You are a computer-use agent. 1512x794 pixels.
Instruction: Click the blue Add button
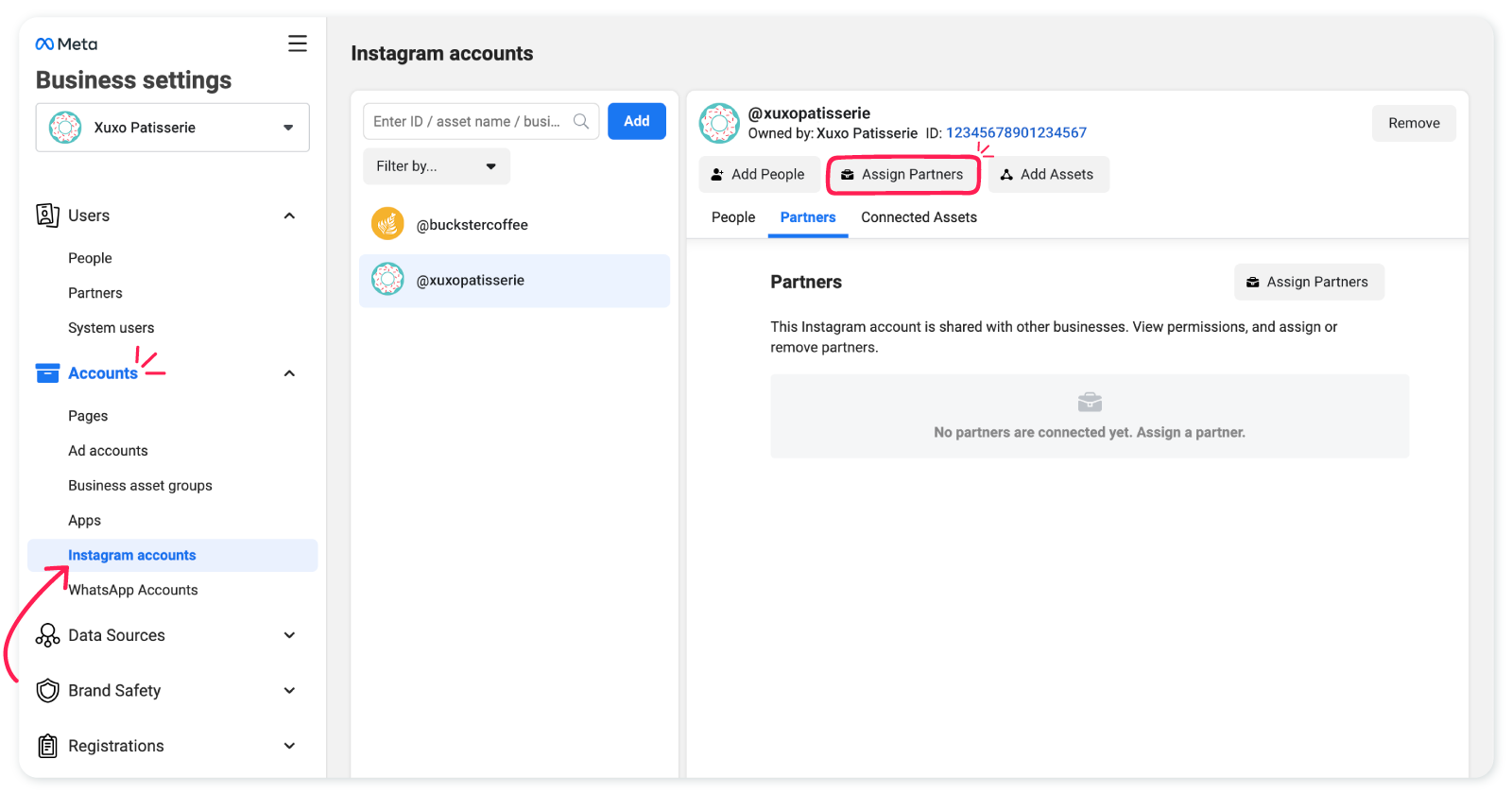637,121
